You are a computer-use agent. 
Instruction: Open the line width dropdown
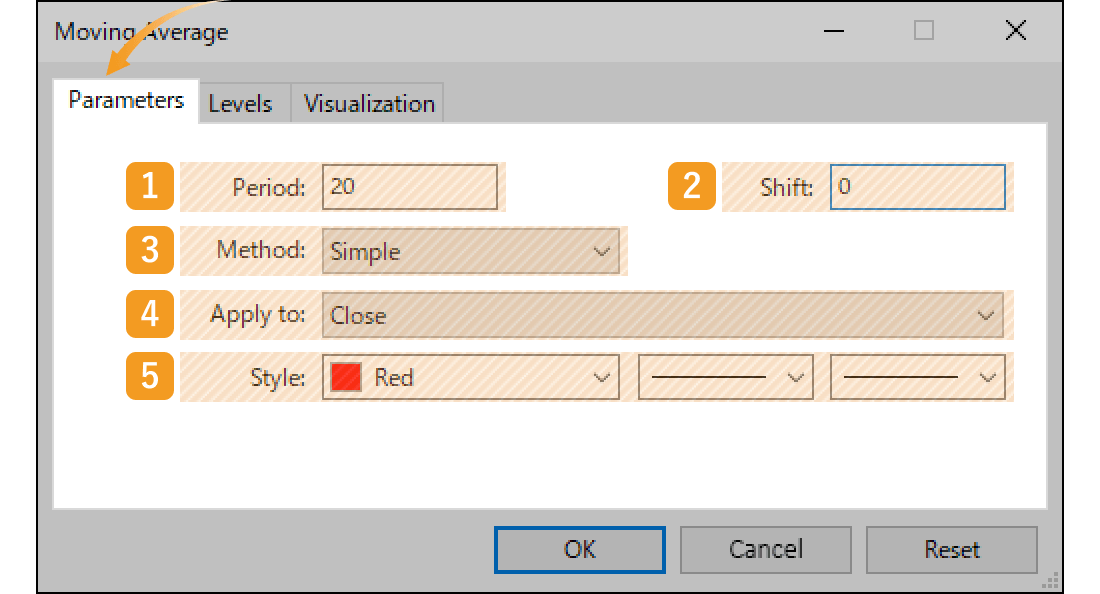(918, 377)
